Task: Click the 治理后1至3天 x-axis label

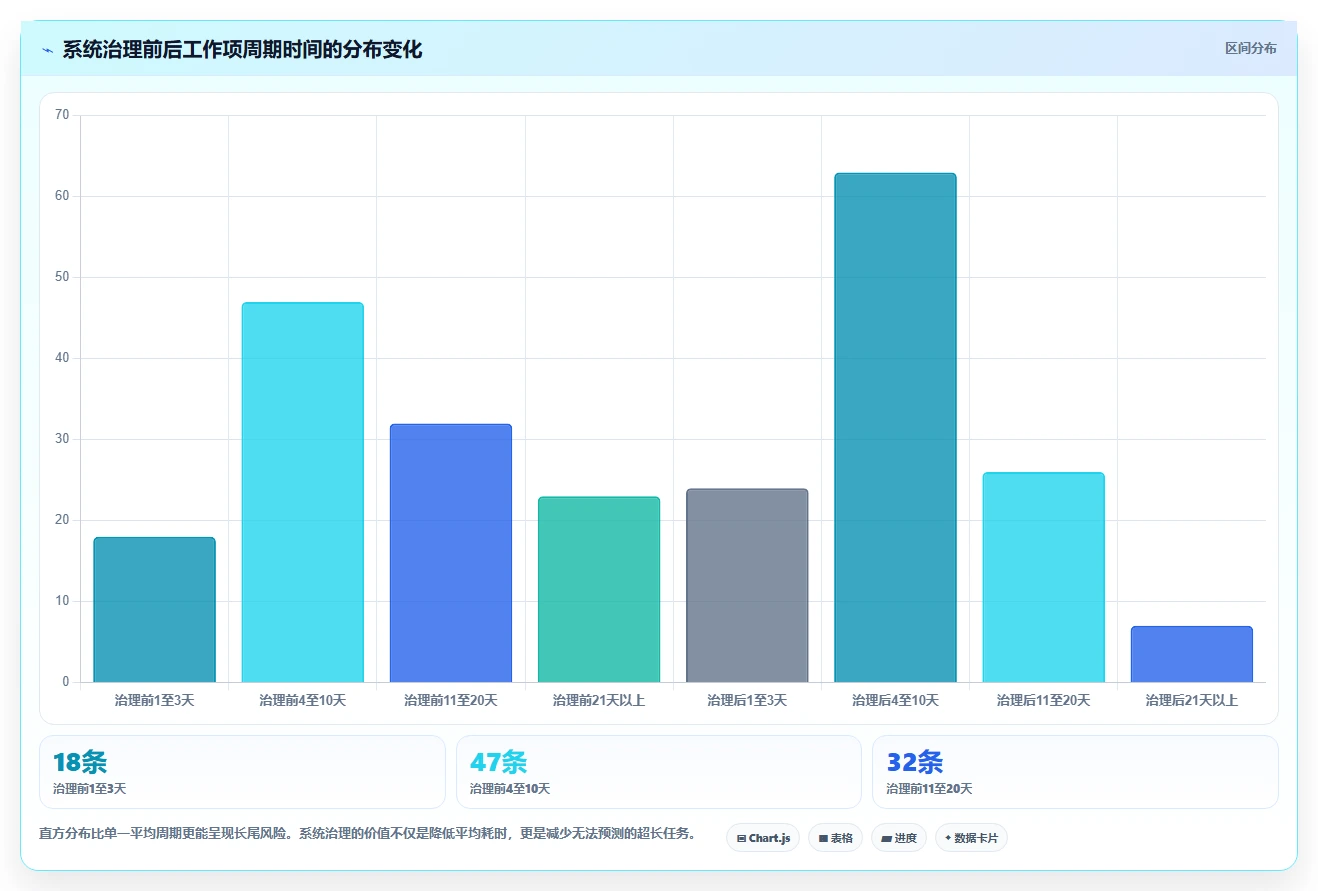Action: (x=747, y=700)
